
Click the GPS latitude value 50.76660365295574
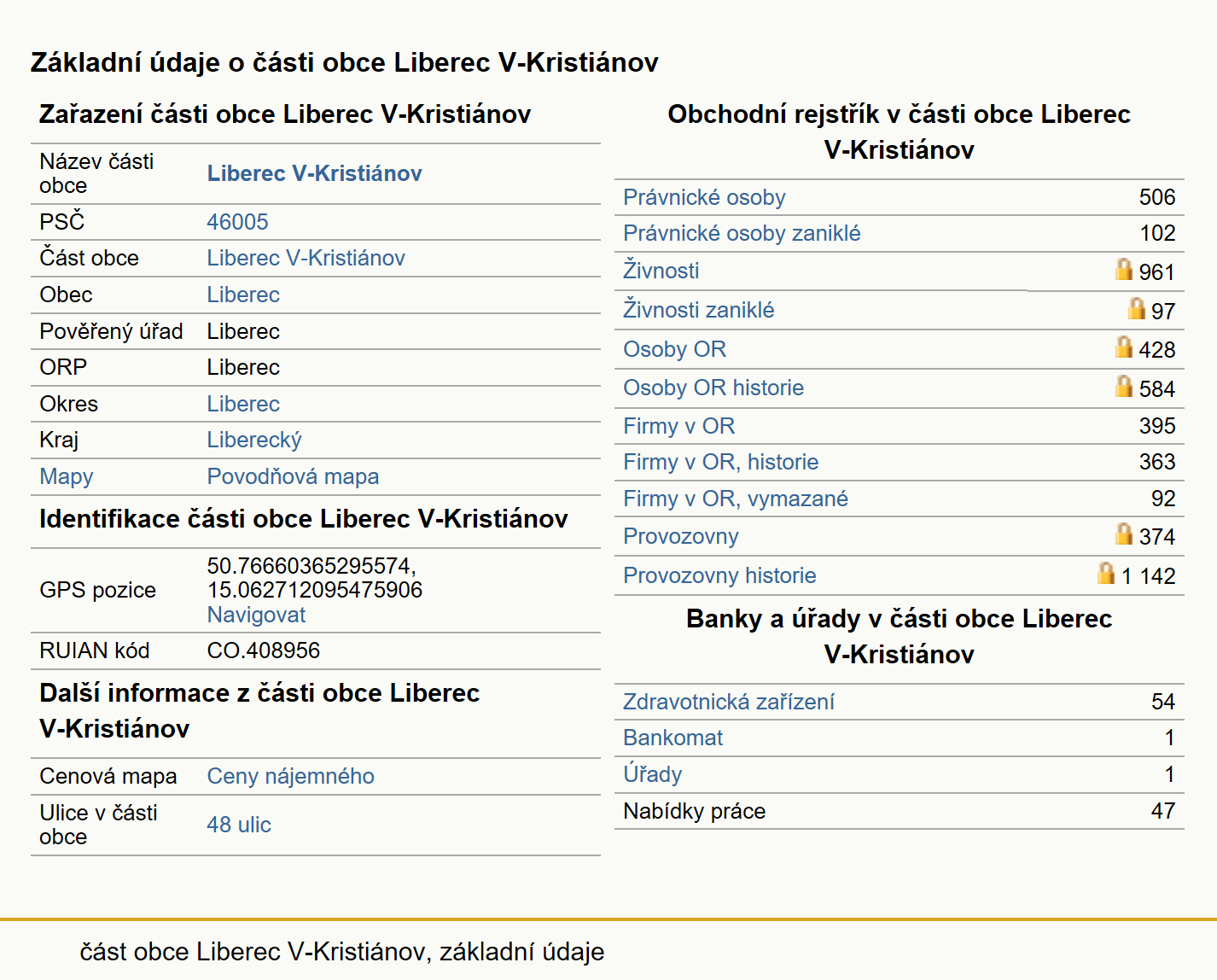click(312, 566)
